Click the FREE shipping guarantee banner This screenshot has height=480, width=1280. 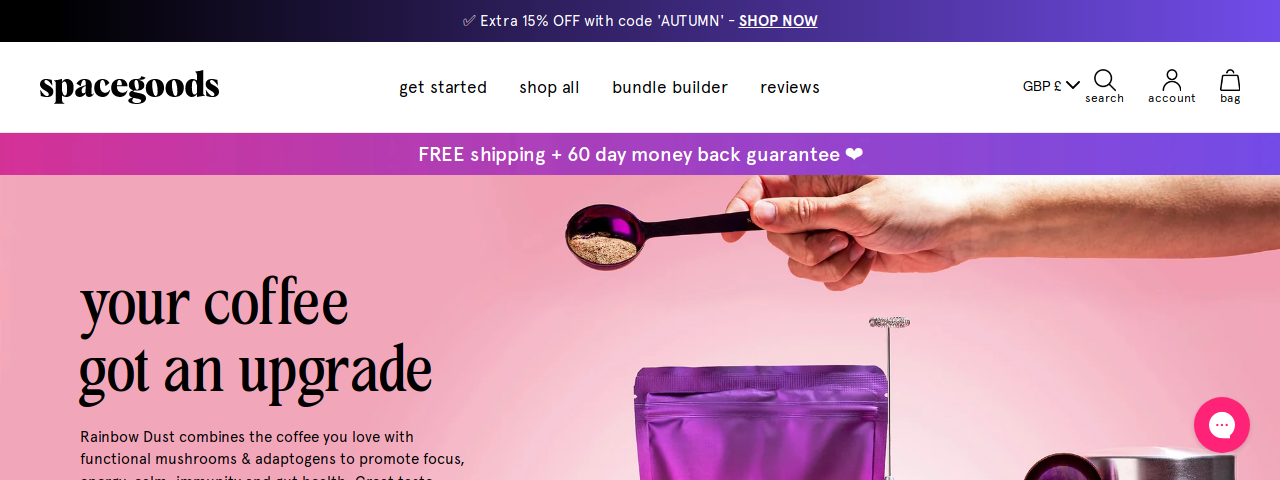coord(640,154)
